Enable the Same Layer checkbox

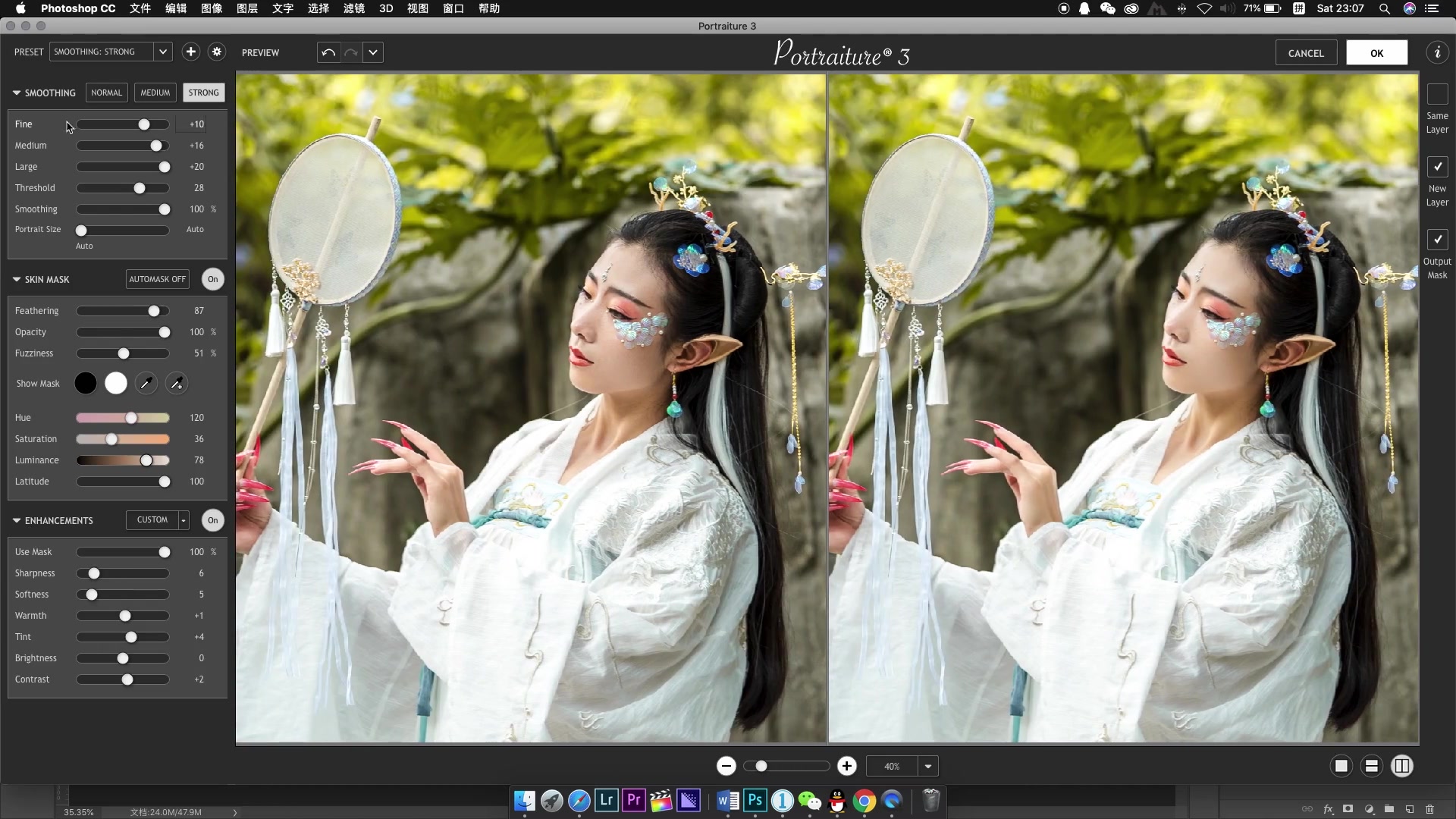1437,94
